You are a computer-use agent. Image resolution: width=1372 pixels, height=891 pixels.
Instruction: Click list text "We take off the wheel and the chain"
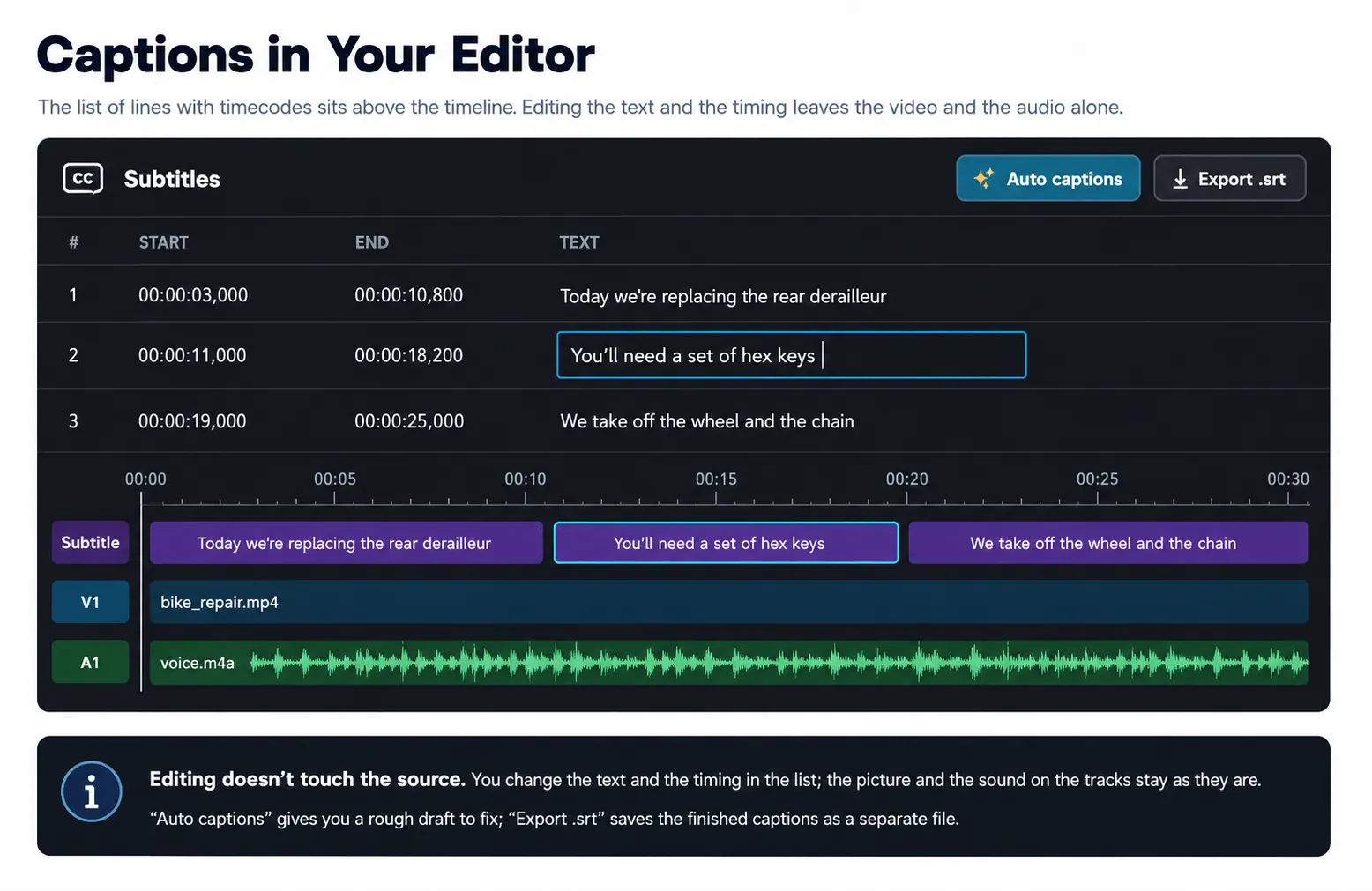click(x=707, y=421)
